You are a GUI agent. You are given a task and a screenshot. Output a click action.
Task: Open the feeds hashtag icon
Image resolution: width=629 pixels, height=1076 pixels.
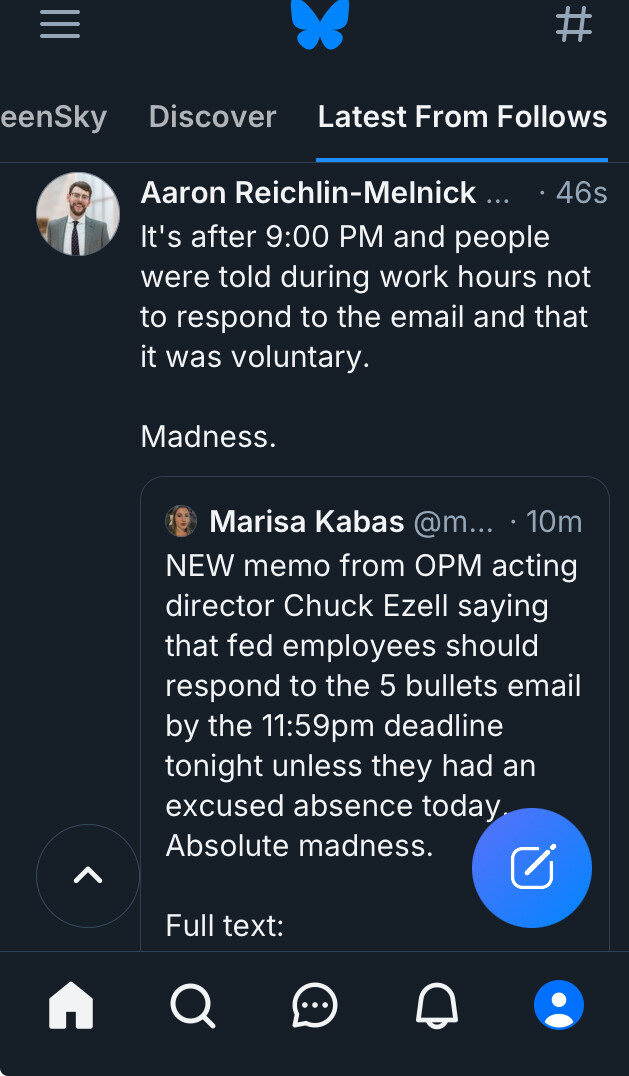click(574, 23)
